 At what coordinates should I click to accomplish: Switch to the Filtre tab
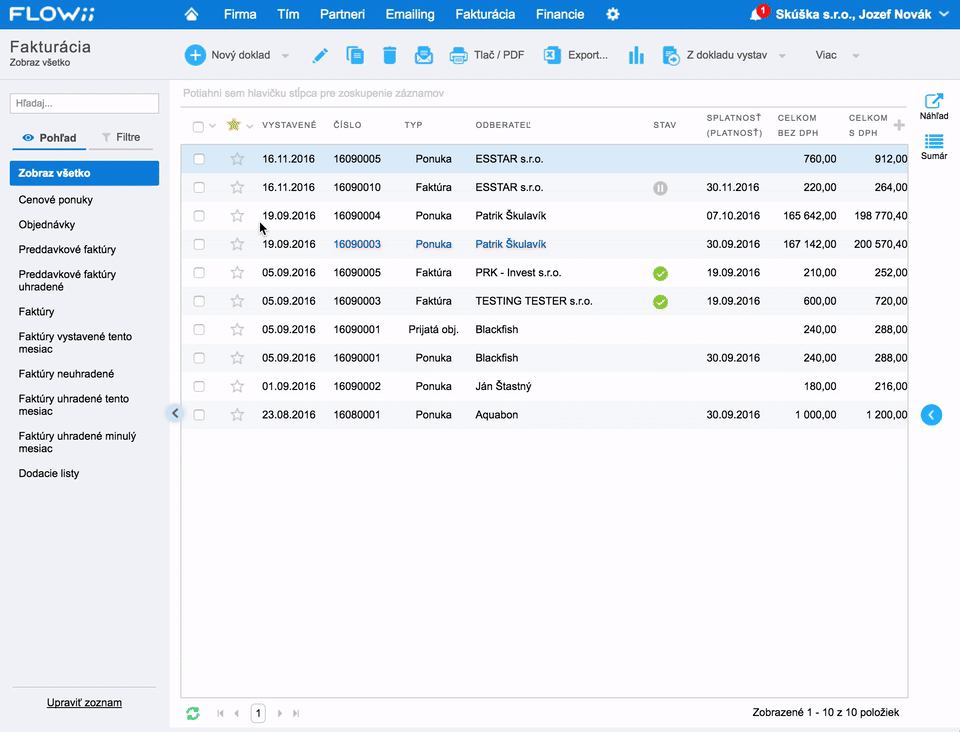pyautogui.click(x=121, y=138)
